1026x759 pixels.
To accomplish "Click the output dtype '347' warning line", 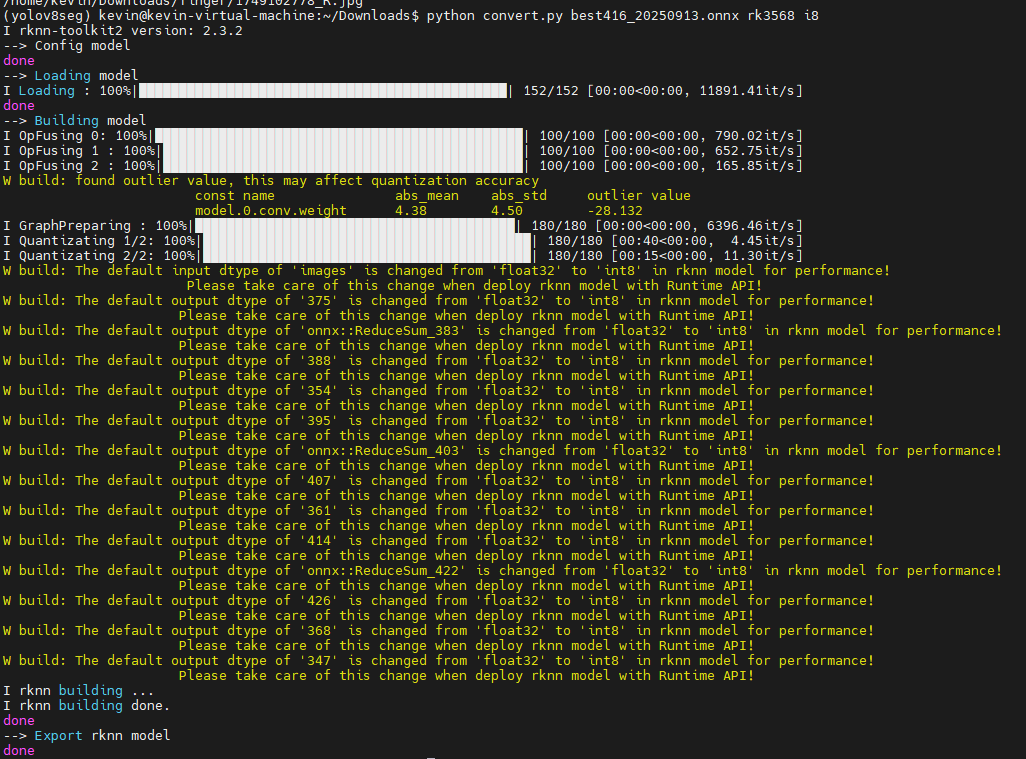I will tap(438, 661).
